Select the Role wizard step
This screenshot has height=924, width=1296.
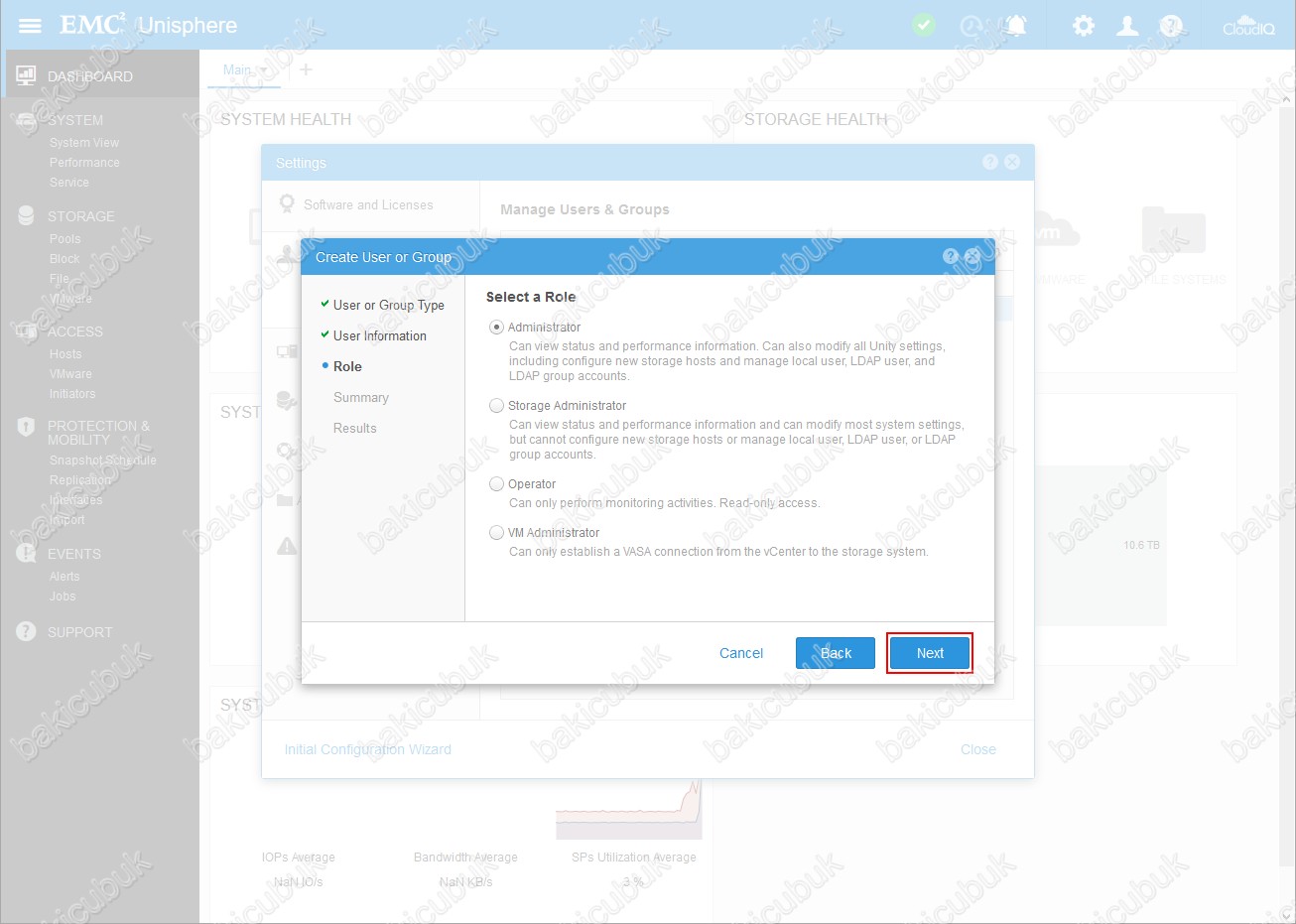[x=347, y=366]
